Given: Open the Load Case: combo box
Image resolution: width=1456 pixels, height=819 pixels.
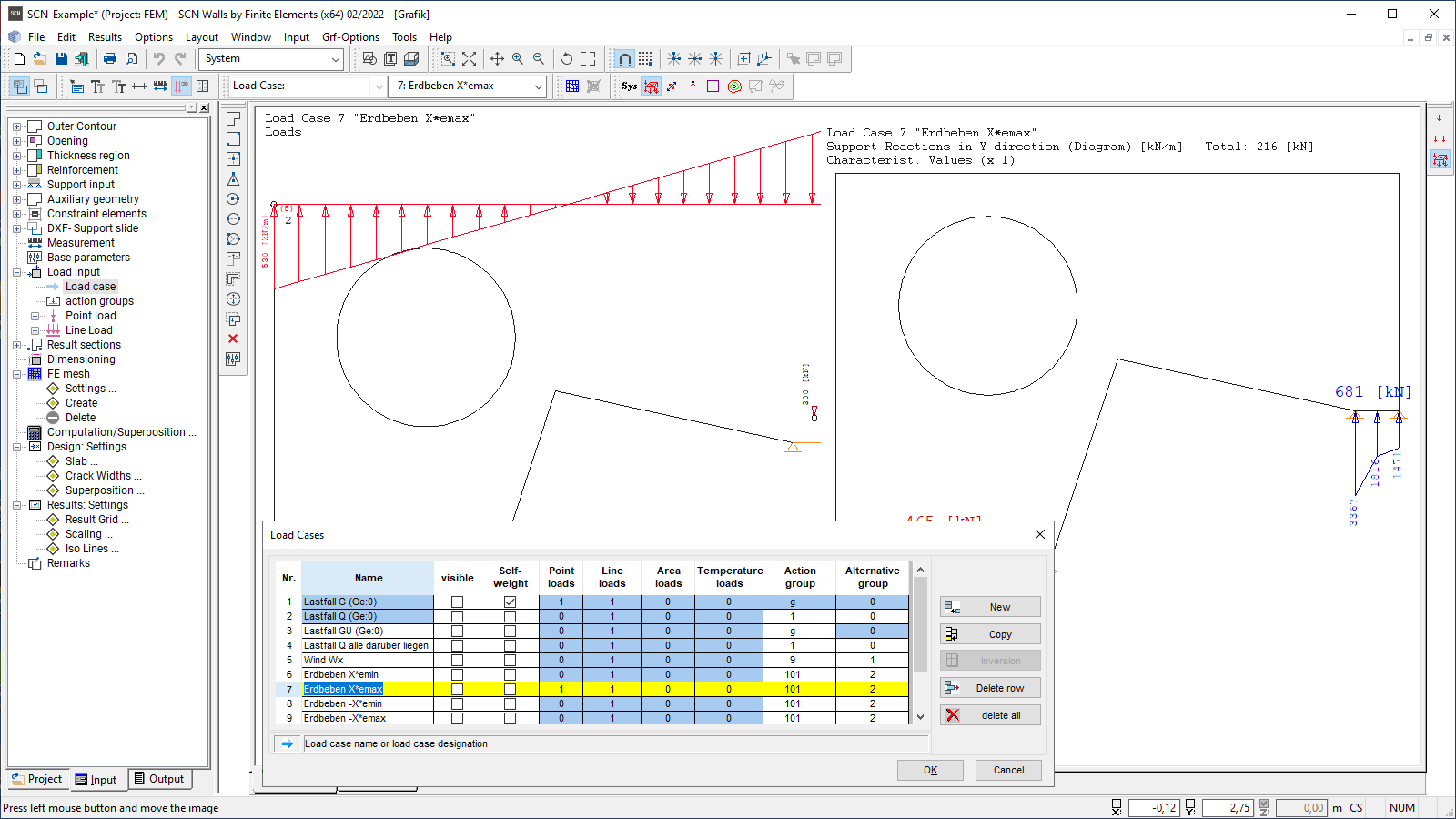Looking at the screenshot, I should (308, 86).
